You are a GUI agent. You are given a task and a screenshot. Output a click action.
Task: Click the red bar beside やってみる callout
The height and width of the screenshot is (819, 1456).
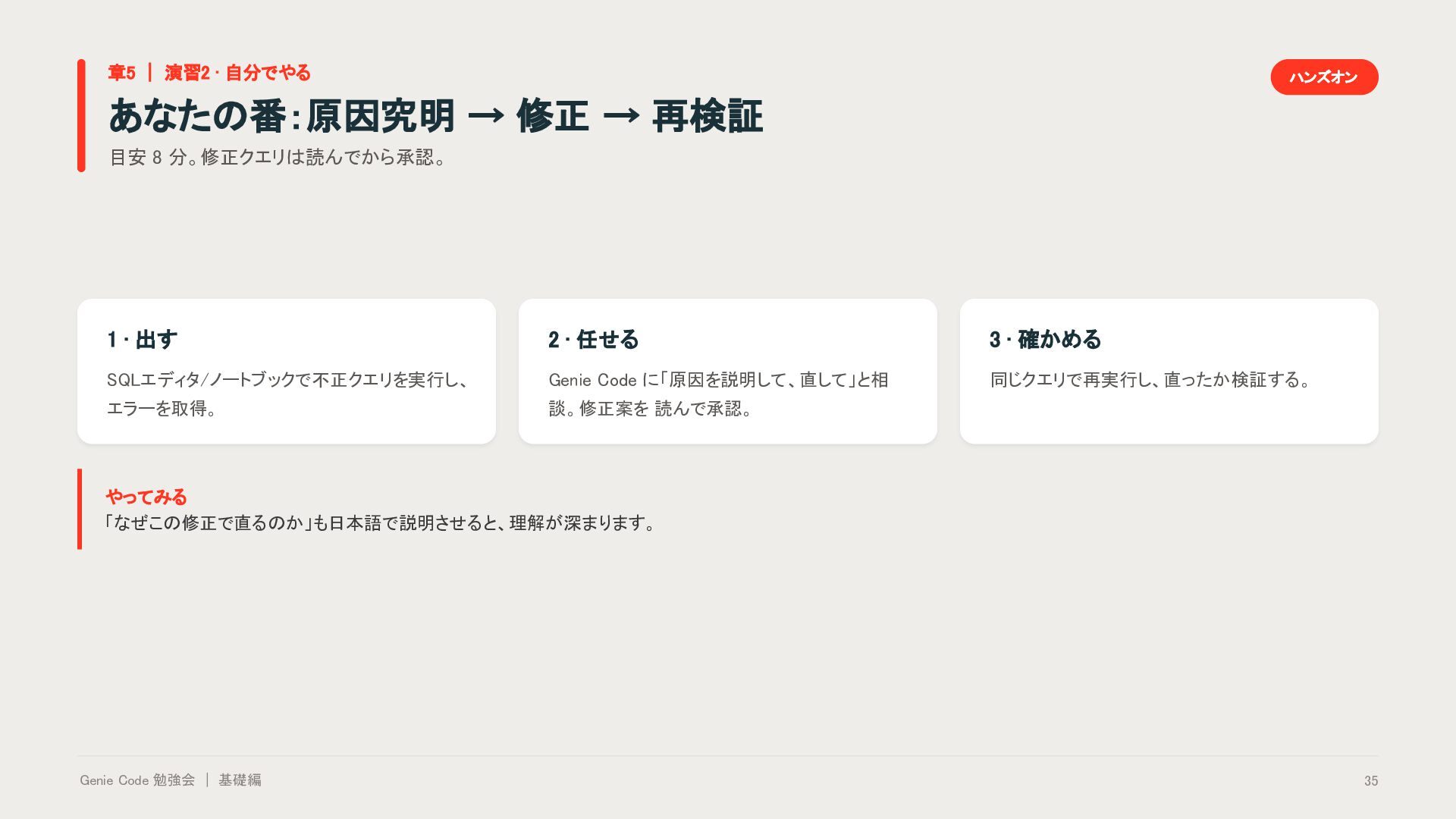80,509
